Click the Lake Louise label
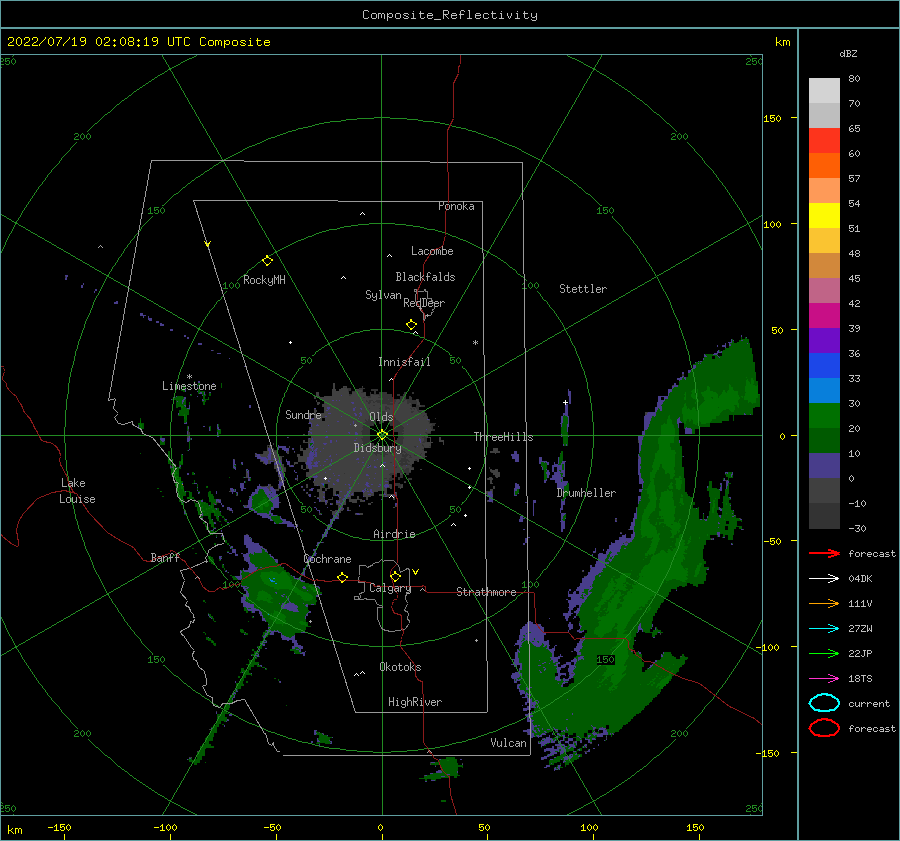This screenshot has height=841, width=900. [78, 491]
